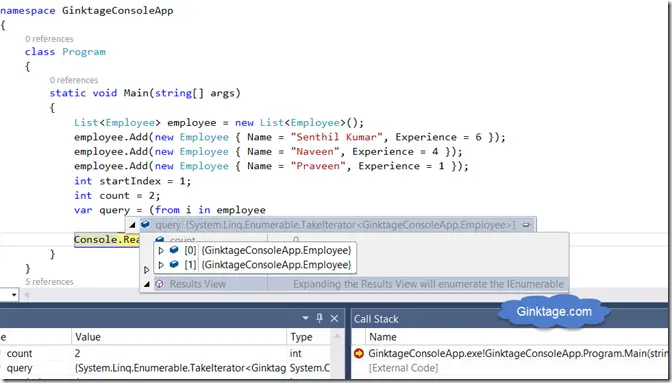Click the Results View circular icon
Screen dimensions: 672x383
pos(159,284)
